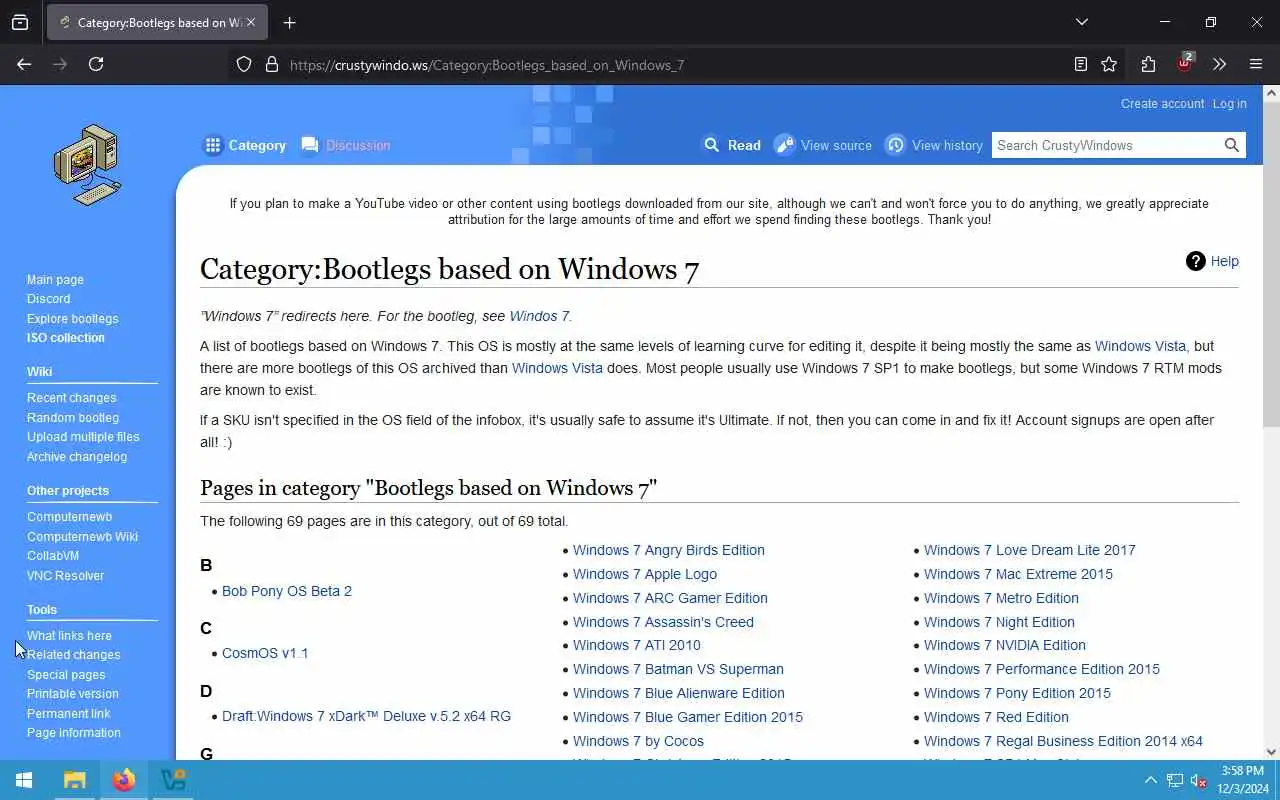1280x800 pixels.
Task: Open VNC Resolver link
Action: [65, 576]
